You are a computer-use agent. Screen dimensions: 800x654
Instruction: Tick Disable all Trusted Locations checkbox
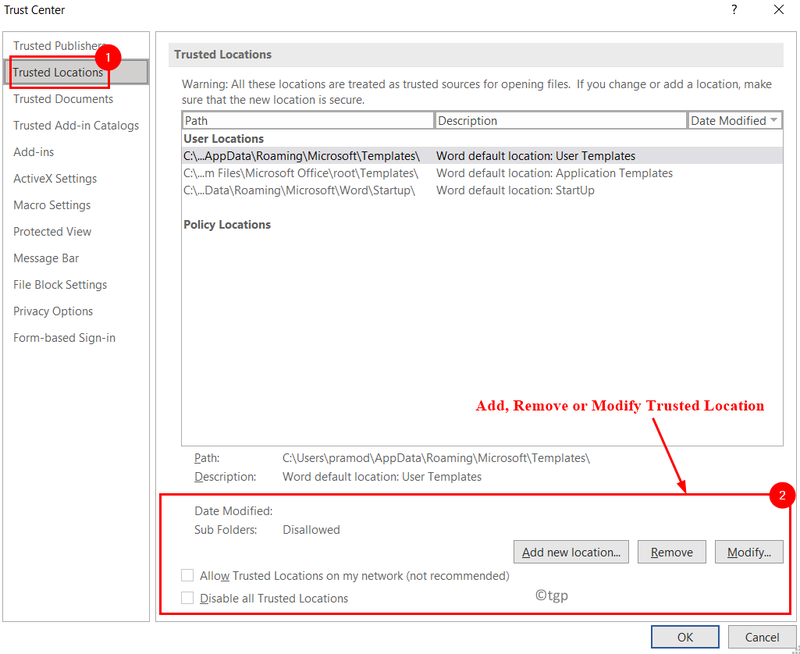tap(188, 598)
